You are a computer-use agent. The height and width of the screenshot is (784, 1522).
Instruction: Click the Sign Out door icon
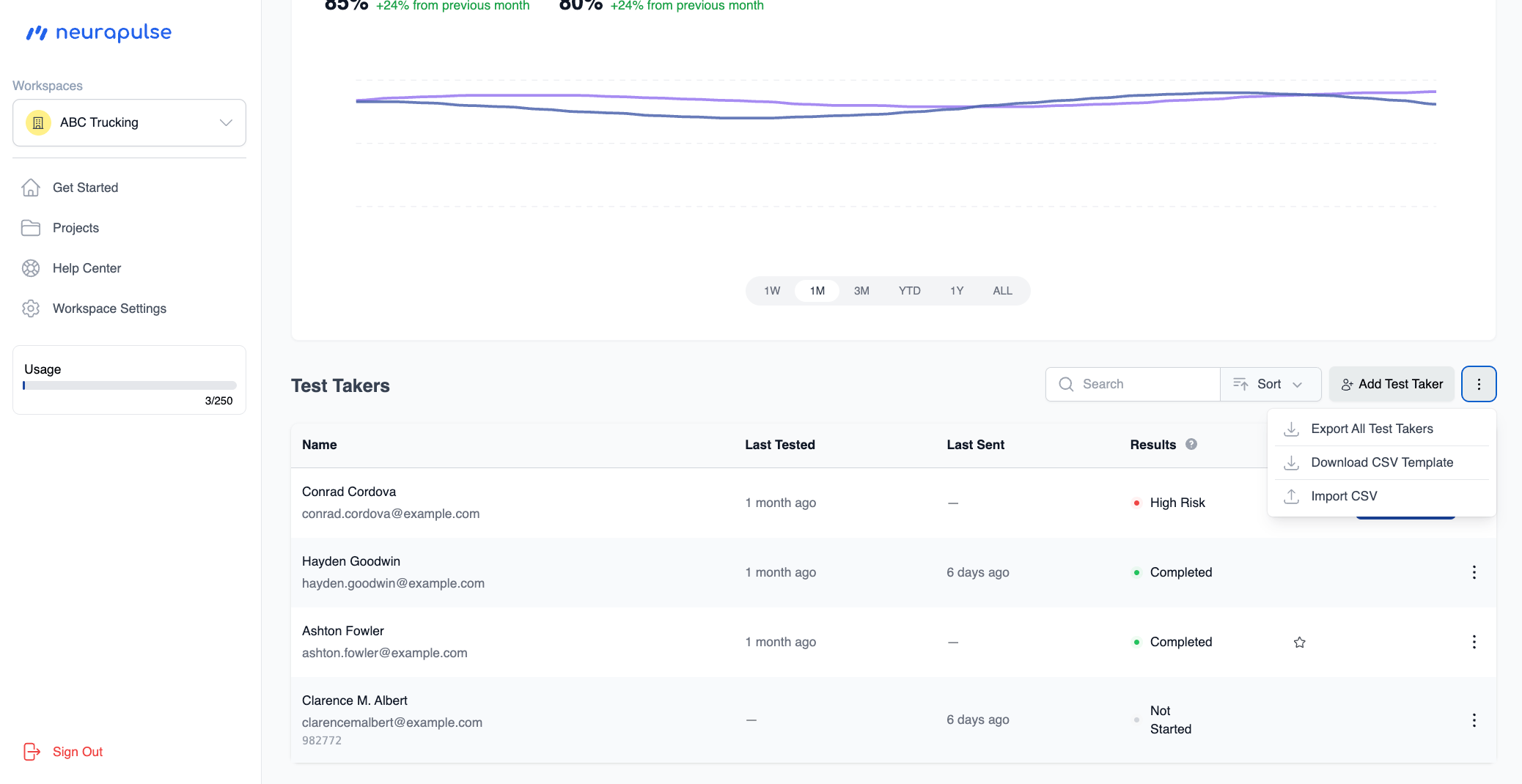pyautogui.click(x=32, y=752)
